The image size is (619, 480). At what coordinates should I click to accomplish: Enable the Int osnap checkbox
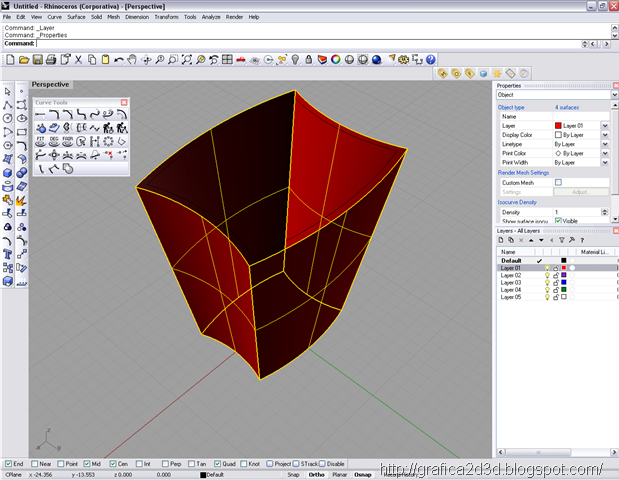coord(139,463)
